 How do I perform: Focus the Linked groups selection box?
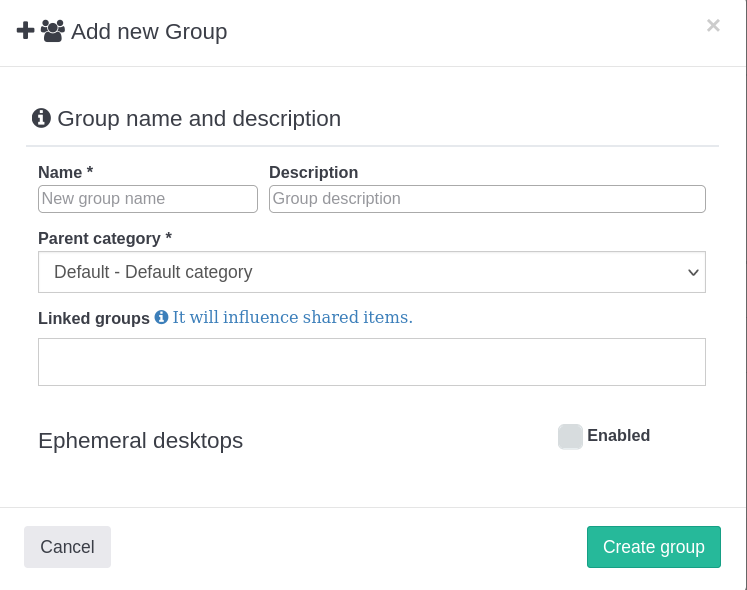(371, 362)
